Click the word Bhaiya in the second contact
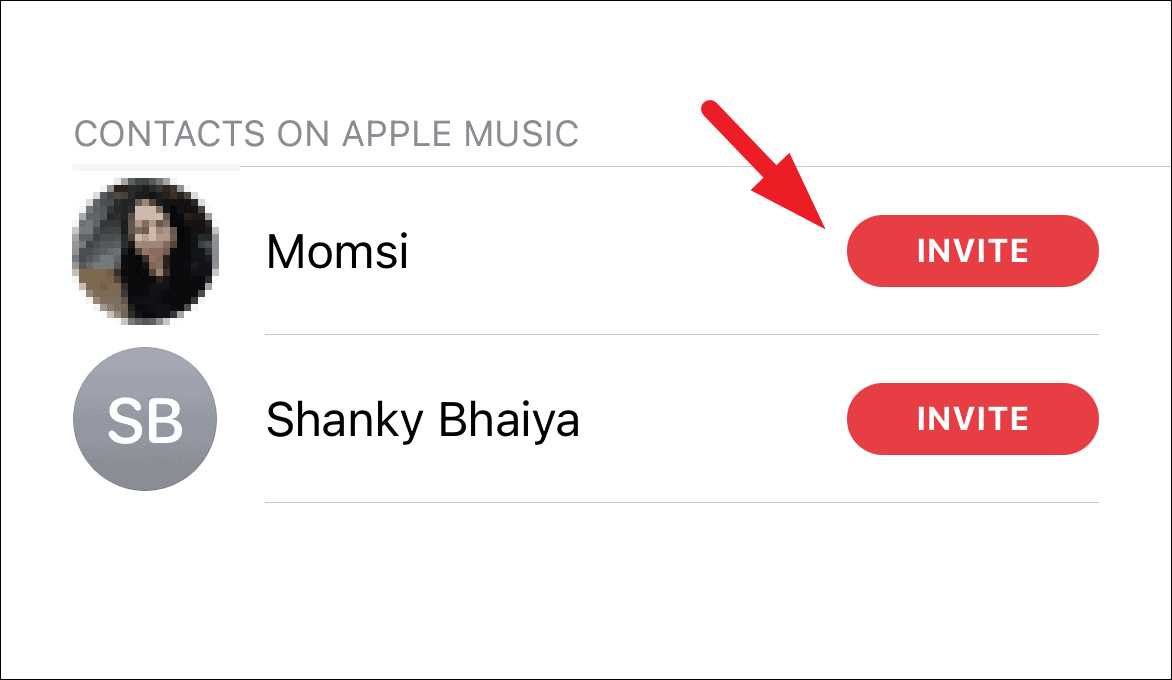The width and height of the screenshot is (1172, 680). pyautogui.click(x=508, y=420)
